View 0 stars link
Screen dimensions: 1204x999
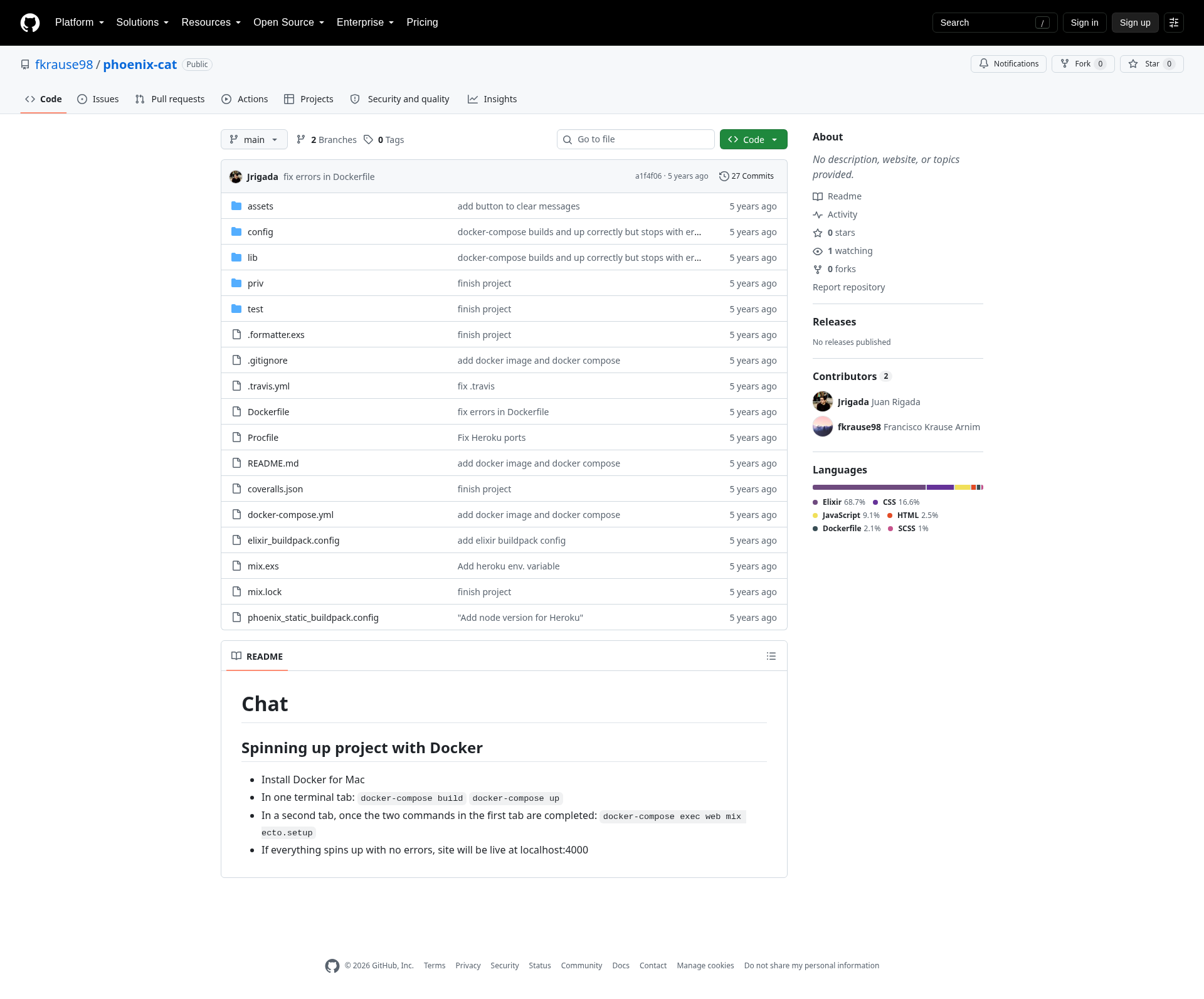834,233
